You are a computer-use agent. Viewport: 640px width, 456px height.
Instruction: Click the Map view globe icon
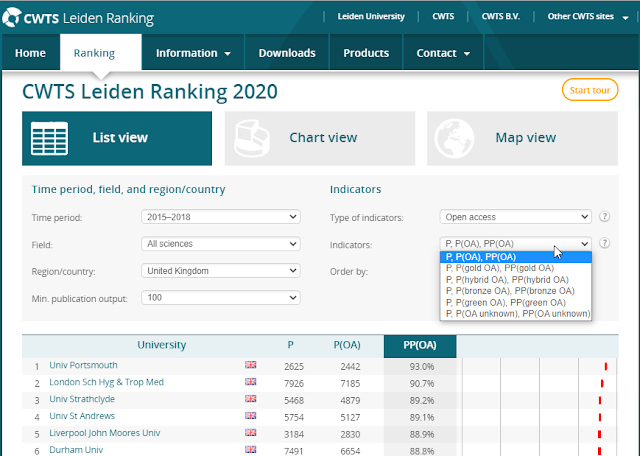coord(454,138)
